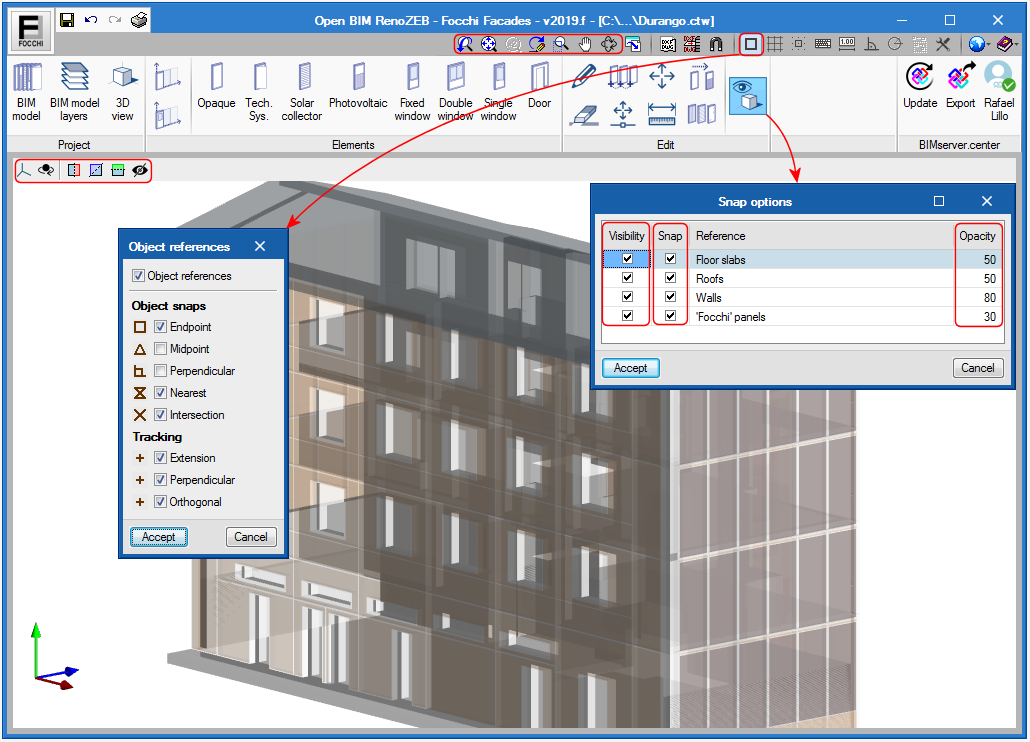The width and height of the screenshot is (1030, 742).
Task: Uncheck the Orthogonal tracking checkbox
Action: pos(160,502)
